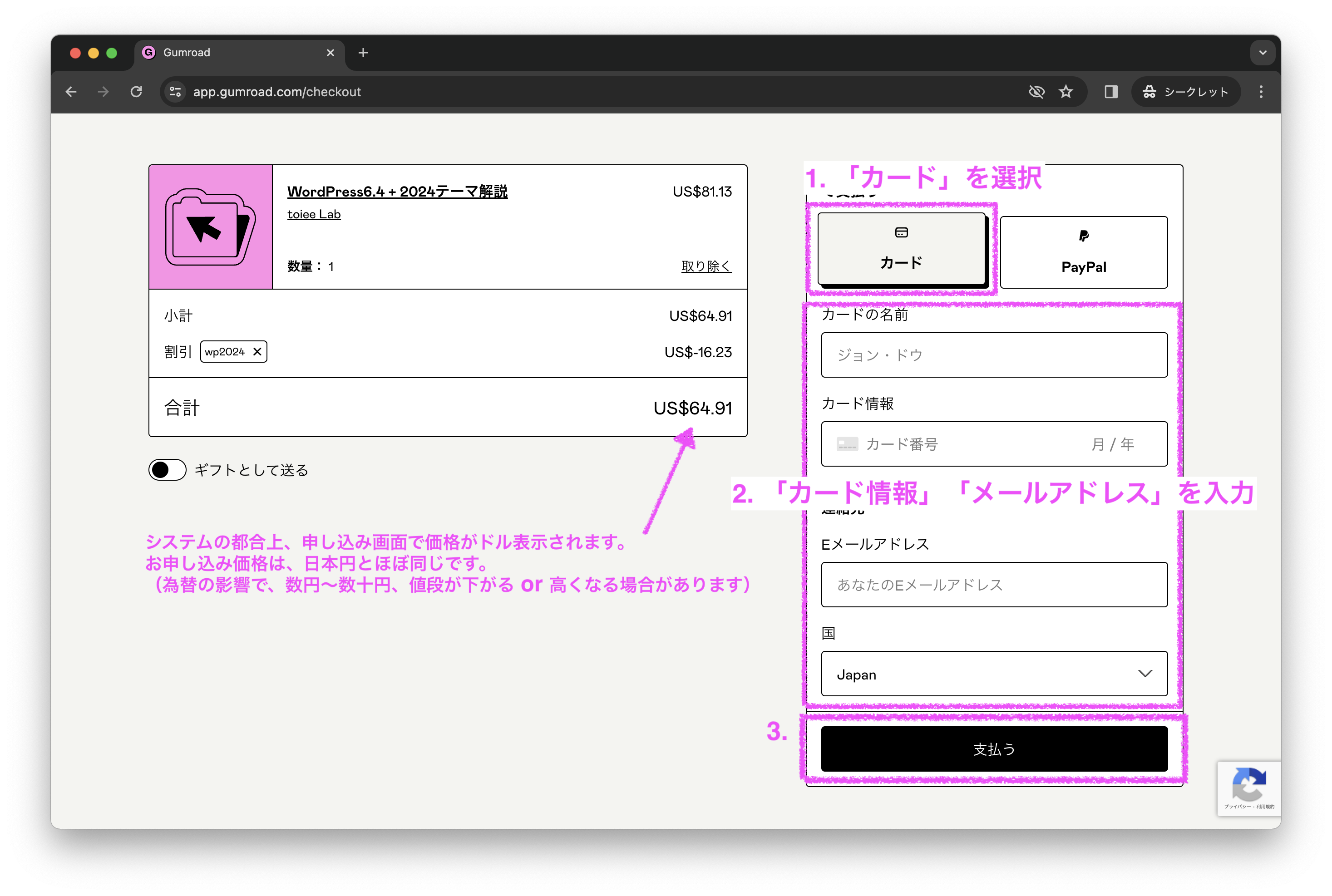Open a new browser tab
The width and height of the screenshot is (1332, 896).
pyautogui.click(x=363, y=53)
